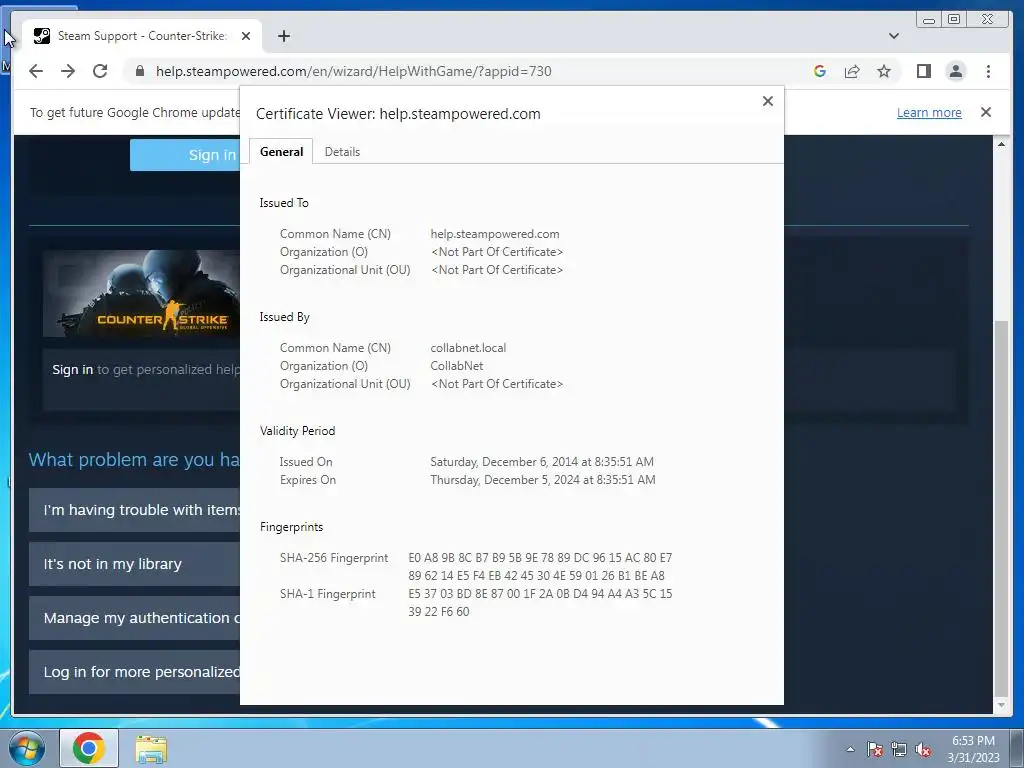Click the vertical scrollbar thumb
The height and width of the screenshot is (768, 1024).
tap(1001, 509)
